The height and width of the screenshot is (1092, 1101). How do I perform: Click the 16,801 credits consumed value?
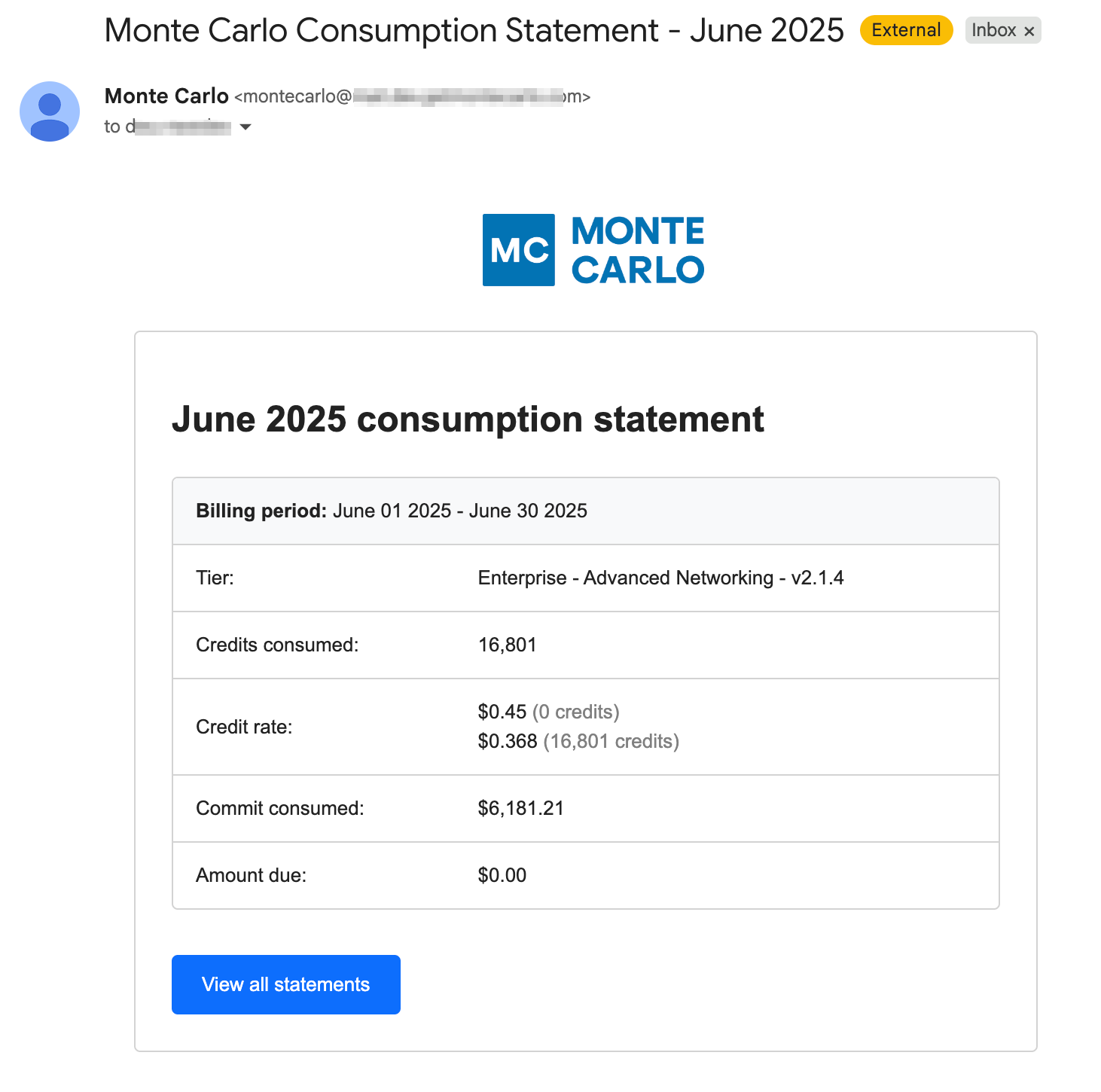[x=508, y=645]
